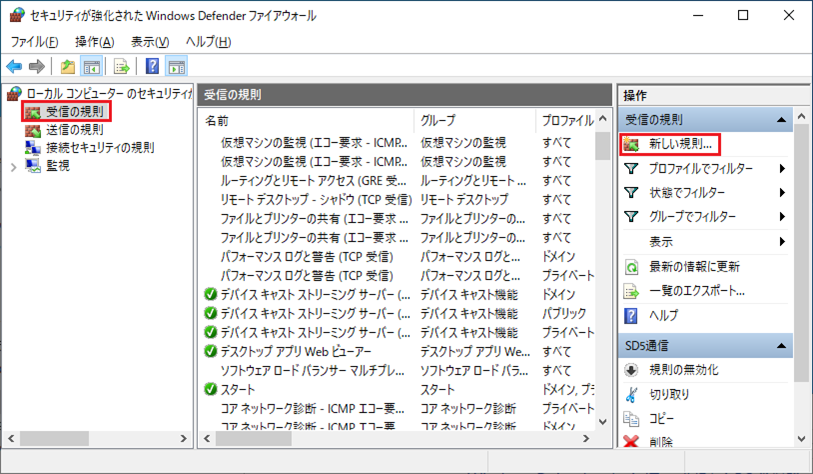Open the 操作(A) menu
Image resolution: width=813 pixels, height=474 pixels.
(94, 41)
